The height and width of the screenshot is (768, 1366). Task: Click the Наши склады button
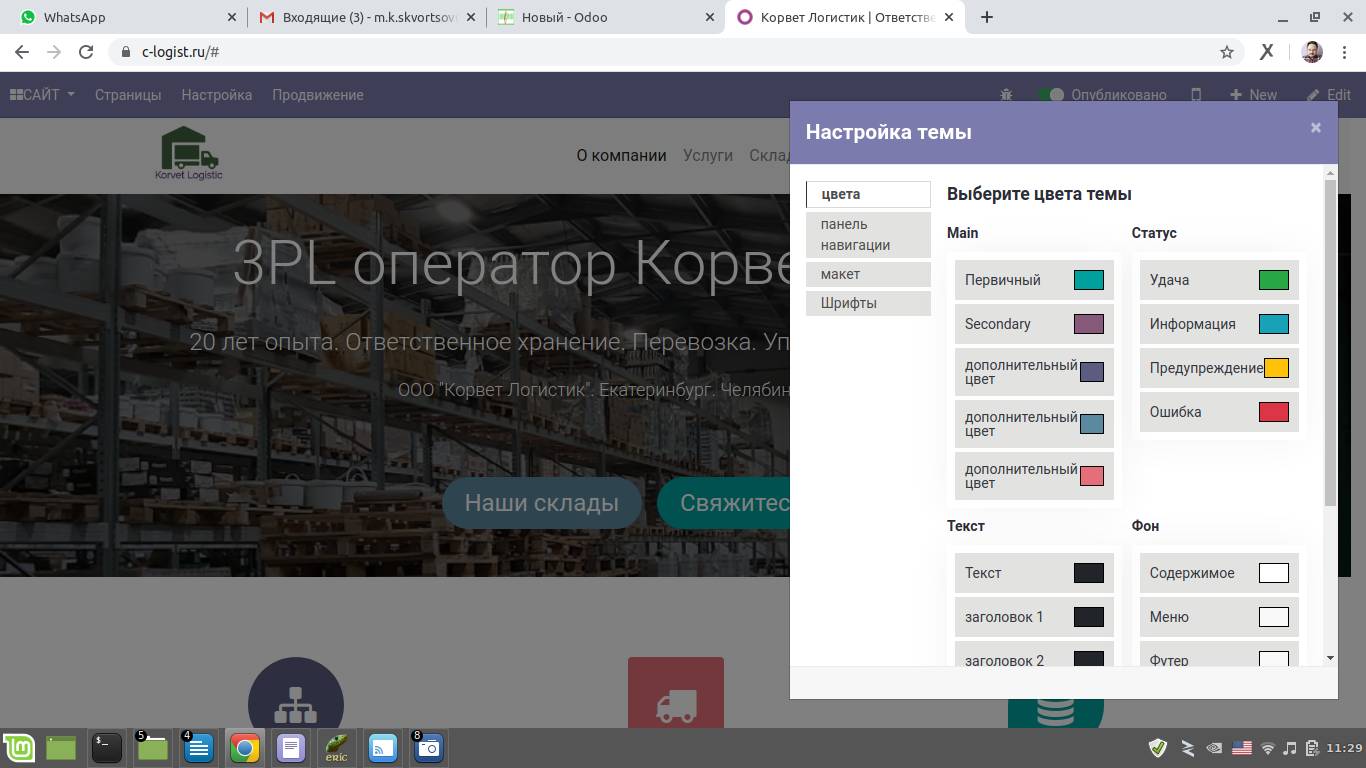tap(541, 503)
